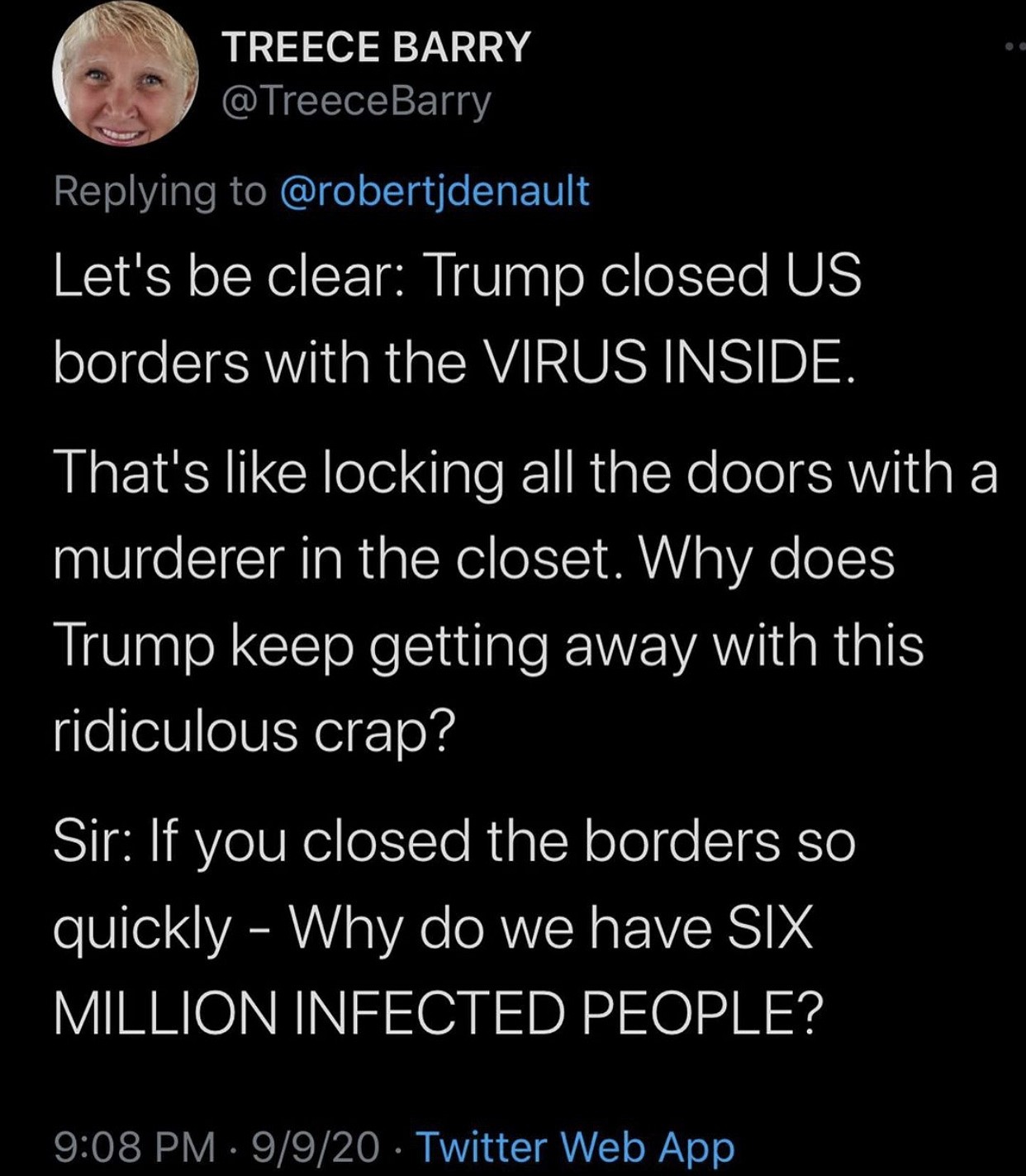1026x1176 pixels.
Task: Click the words "Let's be clear"
Action: 221,275
